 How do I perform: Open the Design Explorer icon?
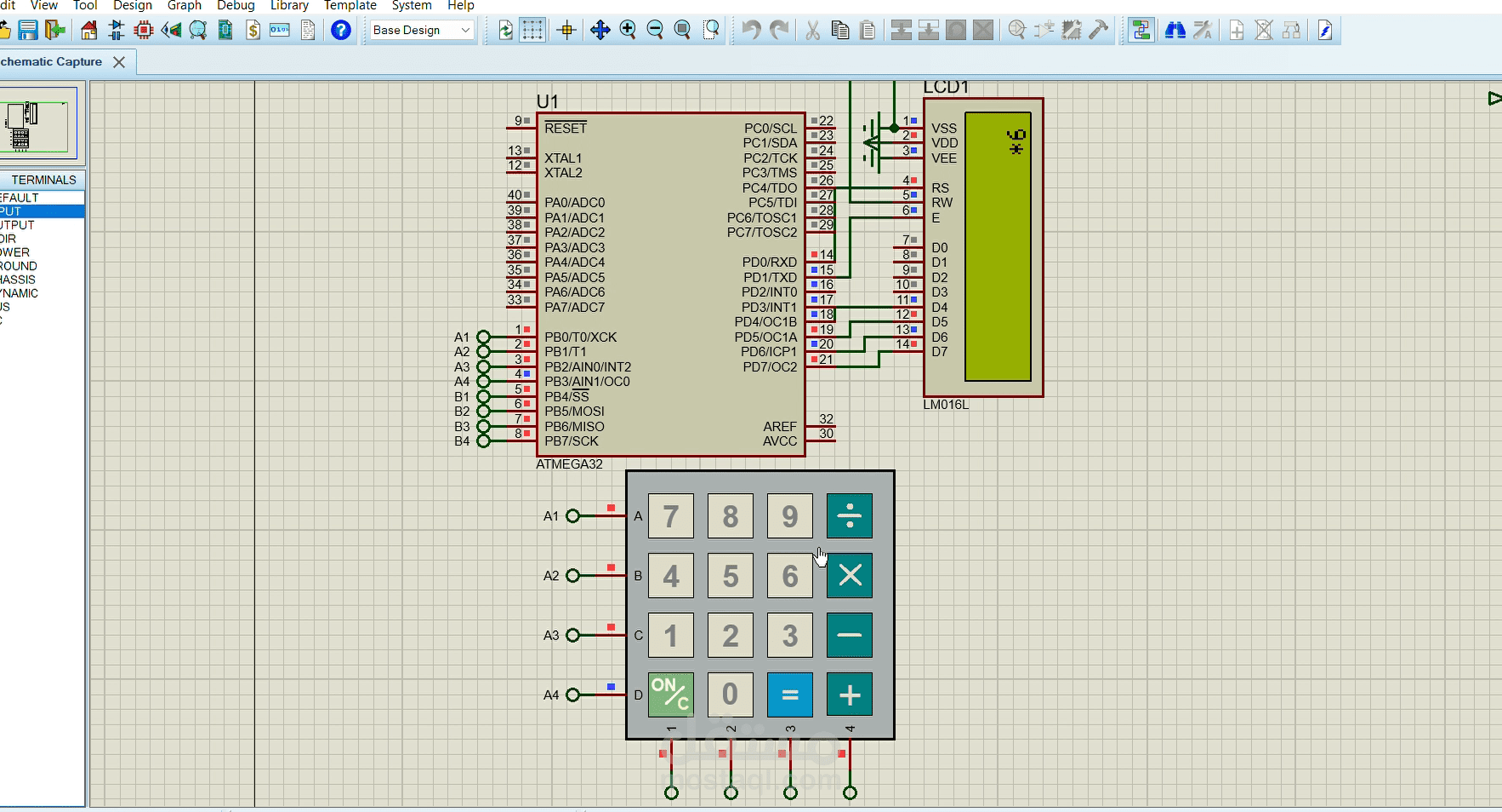click(225, 31)
